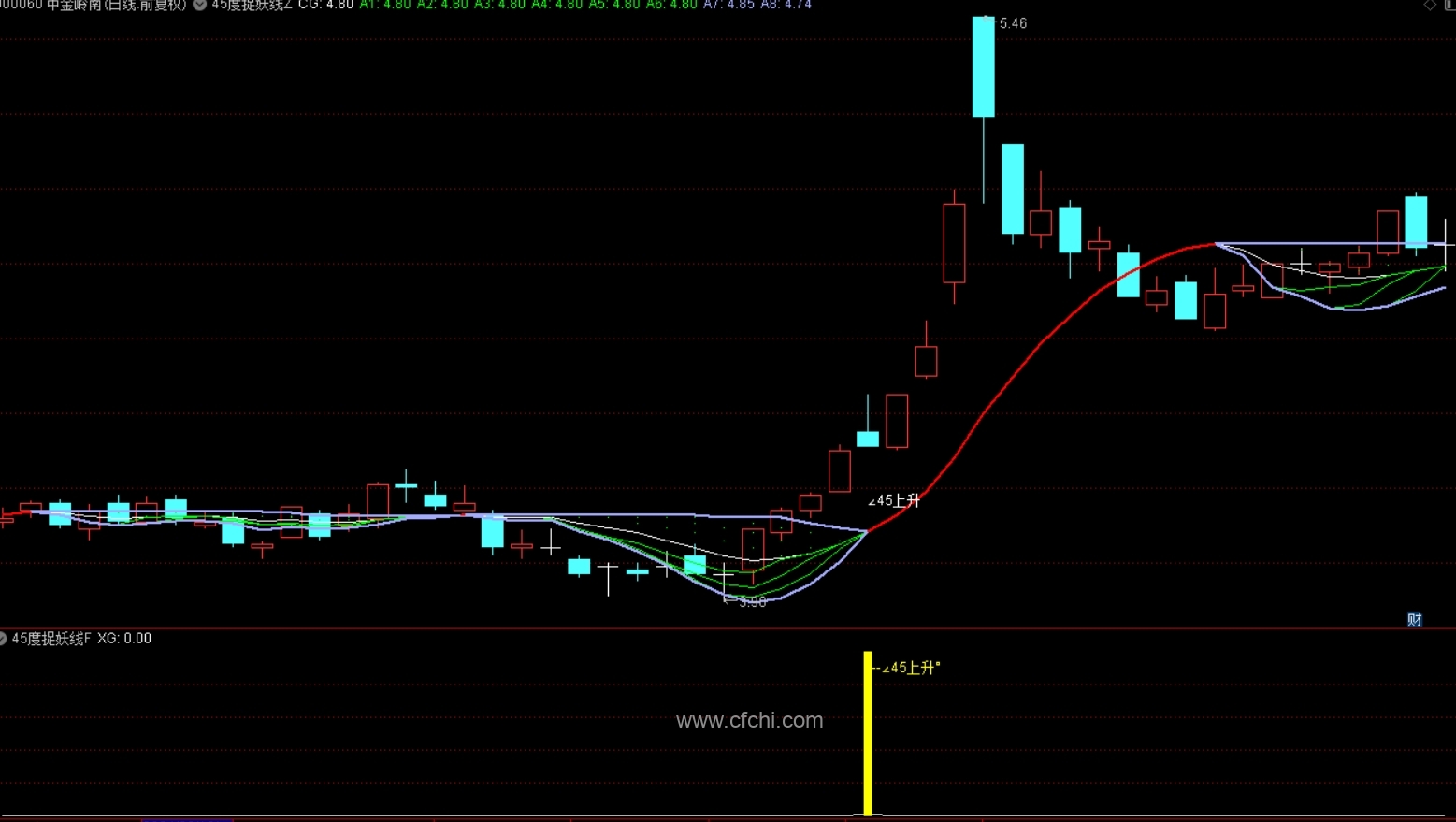Click the A7: 4.85 indicator value
This screenshot has width=1456, height=822.
[728, 5]
